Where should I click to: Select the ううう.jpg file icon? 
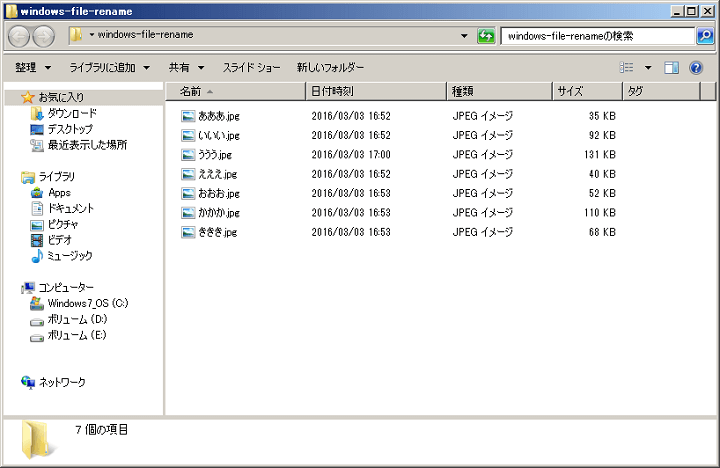point(188,155)
